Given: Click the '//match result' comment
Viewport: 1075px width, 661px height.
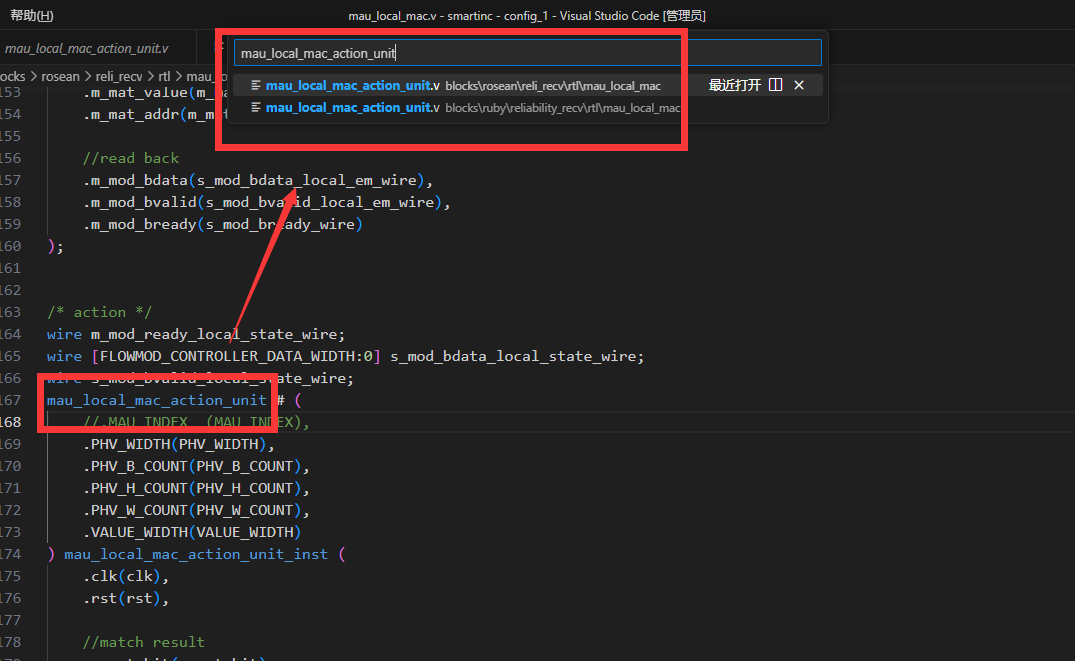Looking at the screenshot, I should [x=143, y=642].
